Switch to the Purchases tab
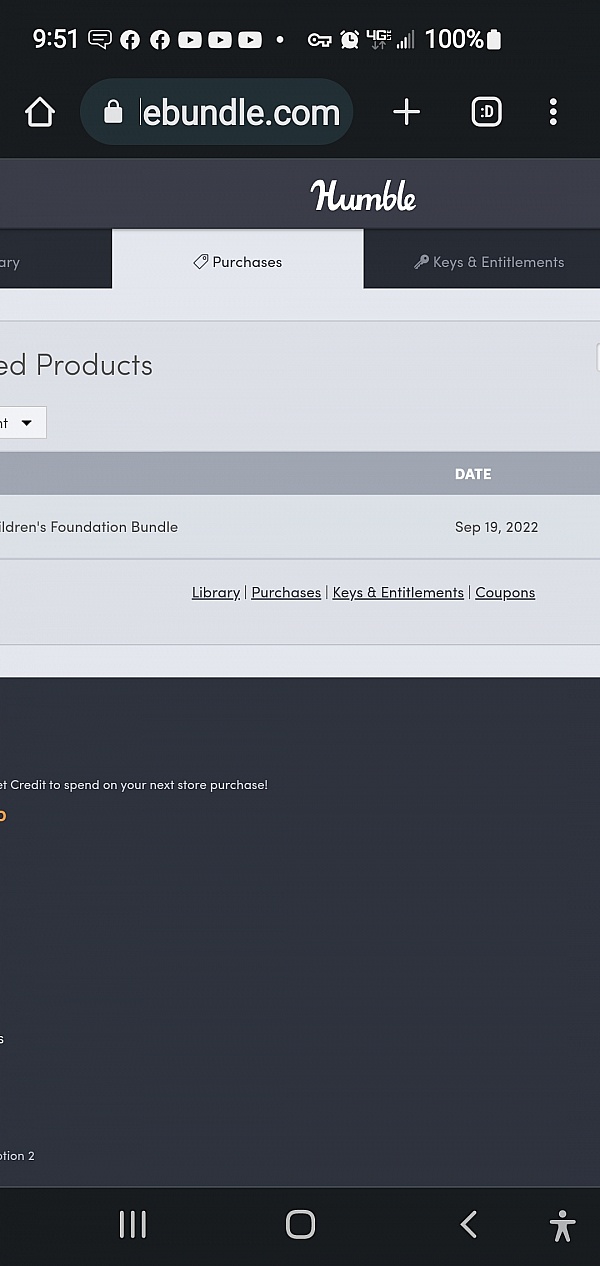Viewport: 600px width, 1266px height. (x=238, y=261)
